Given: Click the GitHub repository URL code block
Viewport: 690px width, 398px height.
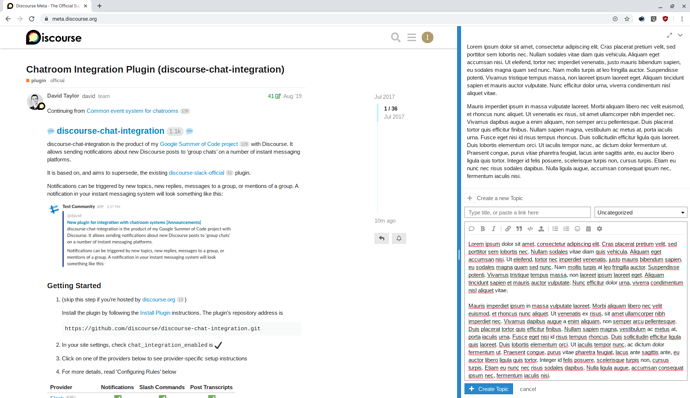Looking at the screenshot, I should [181, 328].
